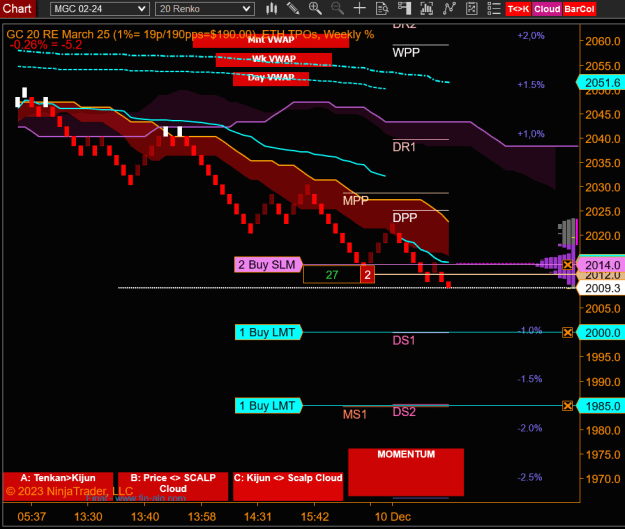Cancel the 2000.0 Buy LMT order
625x529 pixels.
coord(568,332)
